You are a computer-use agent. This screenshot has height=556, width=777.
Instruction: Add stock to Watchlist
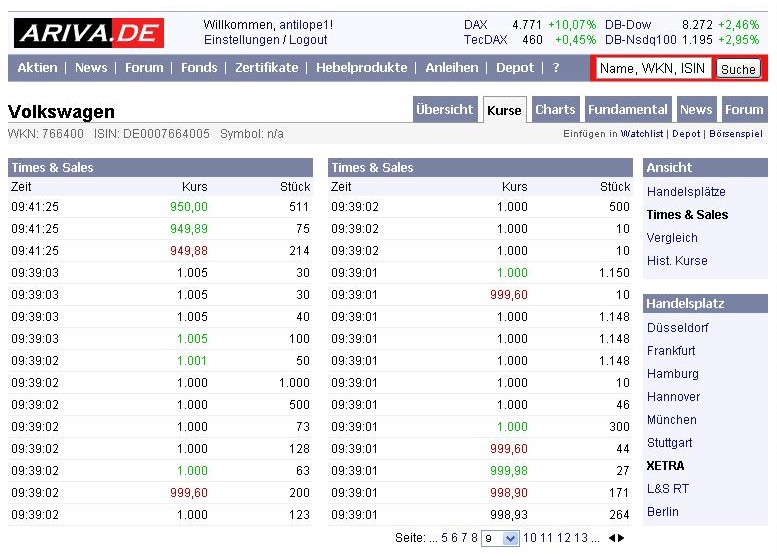coord(642,133)
